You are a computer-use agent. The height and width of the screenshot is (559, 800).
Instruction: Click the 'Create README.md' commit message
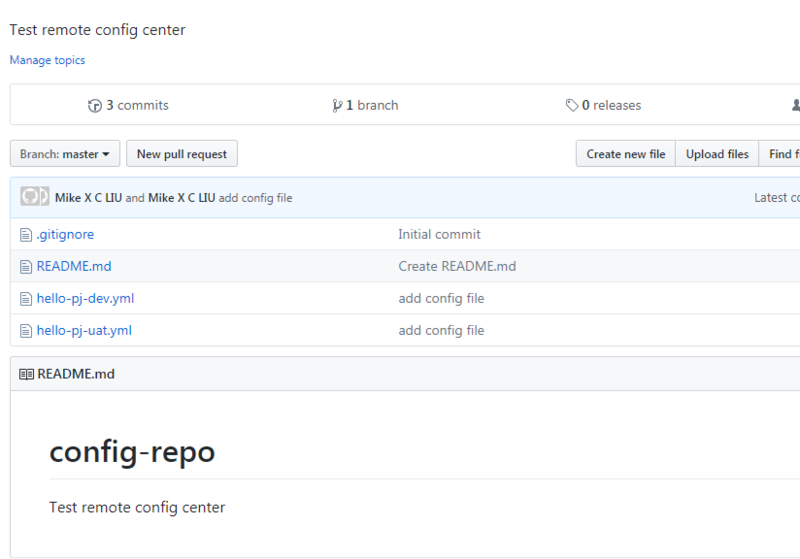coord(457,266)
